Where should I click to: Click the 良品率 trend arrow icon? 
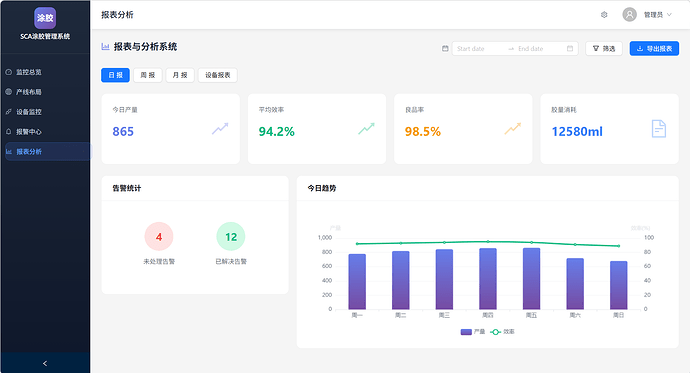click(x=513, y=129)
